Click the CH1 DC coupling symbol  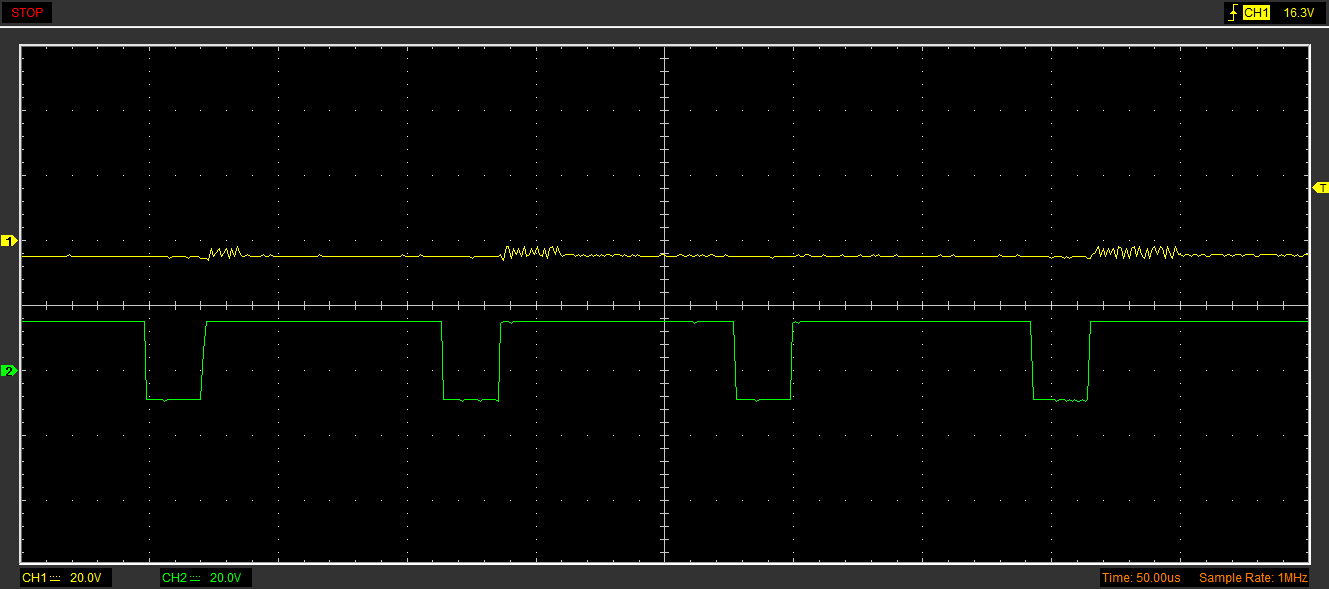pyautogui.click(x=55, y=578)
